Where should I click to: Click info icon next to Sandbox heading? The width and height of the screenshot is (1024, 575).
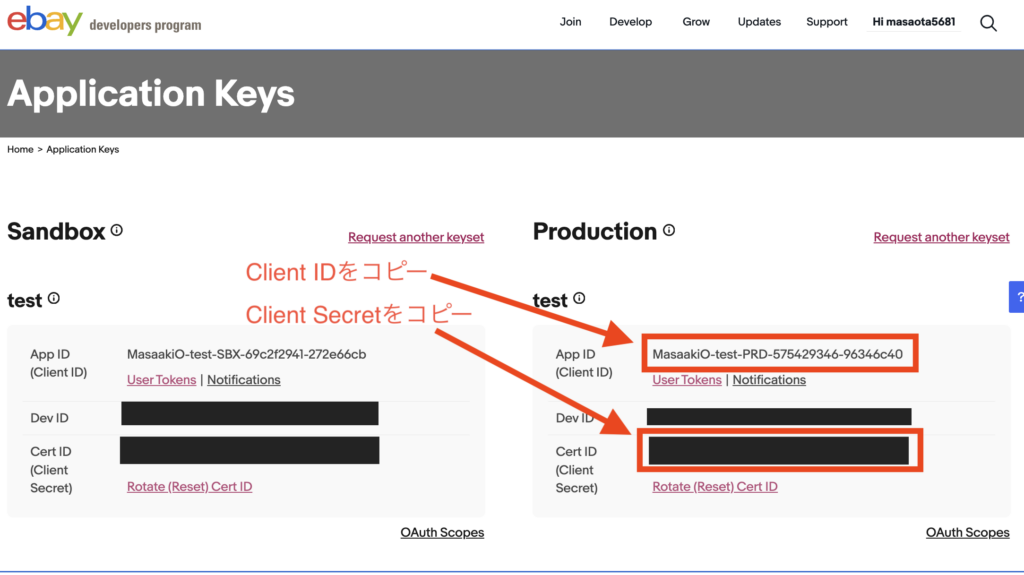[x=117, y=230]
